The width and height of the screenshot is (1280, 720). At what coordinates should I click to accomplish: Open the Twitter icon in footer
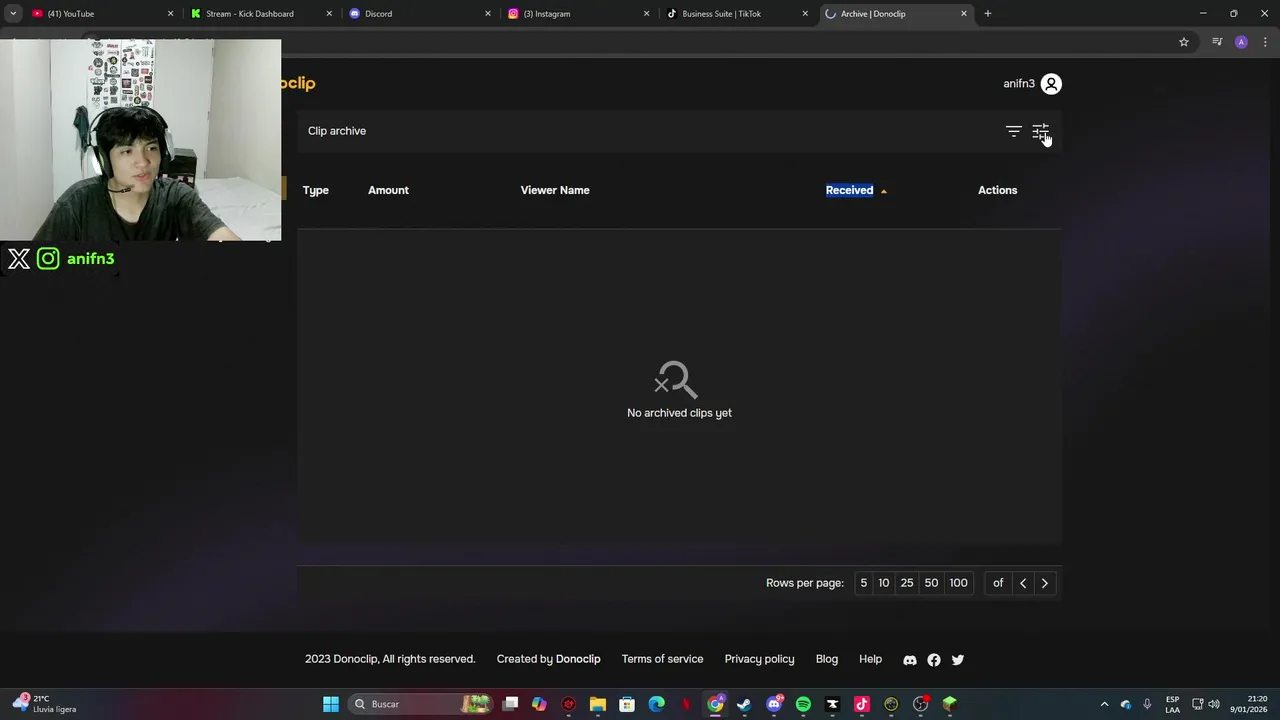click(x=958, y=660)
